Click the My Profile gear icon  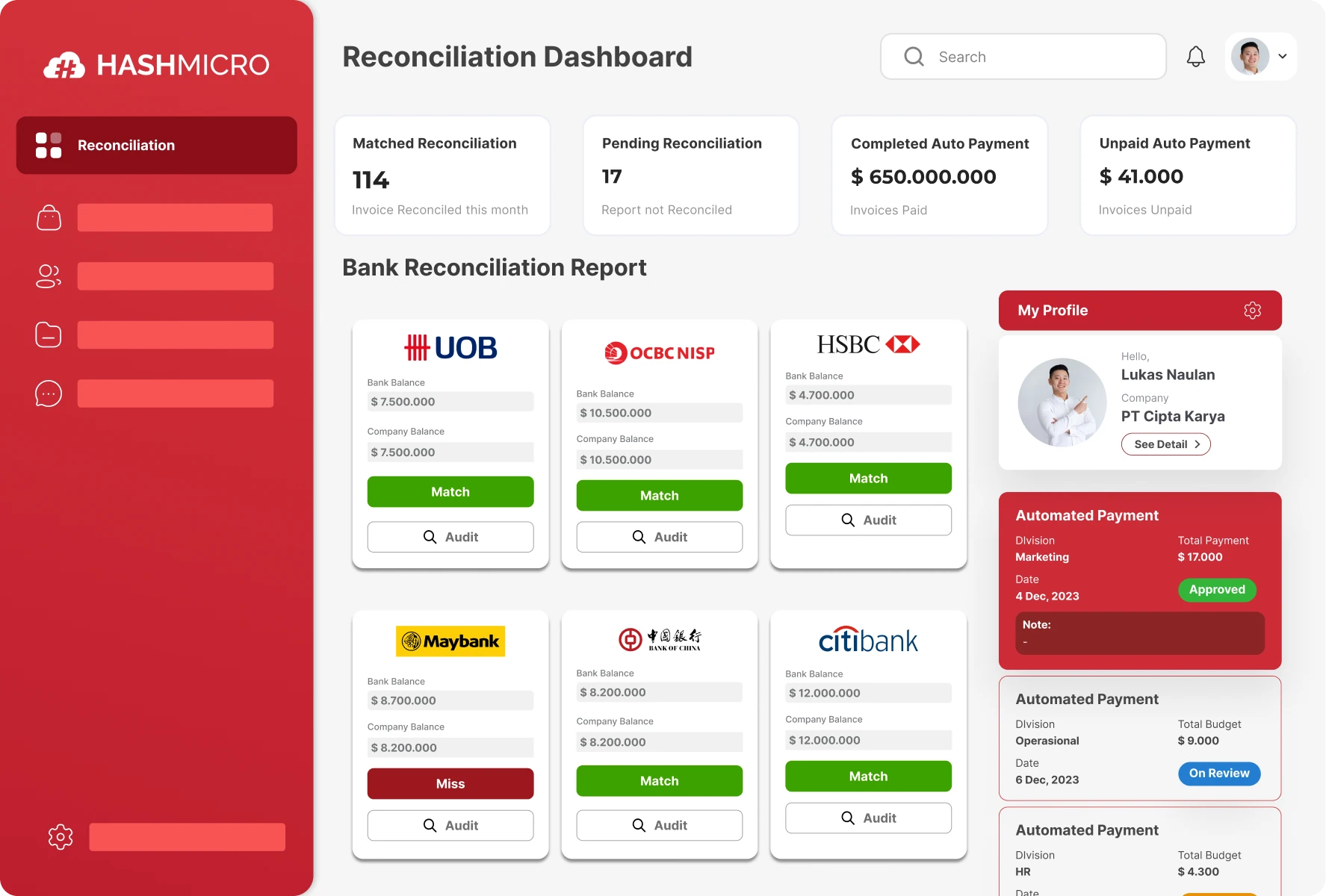1252,311
